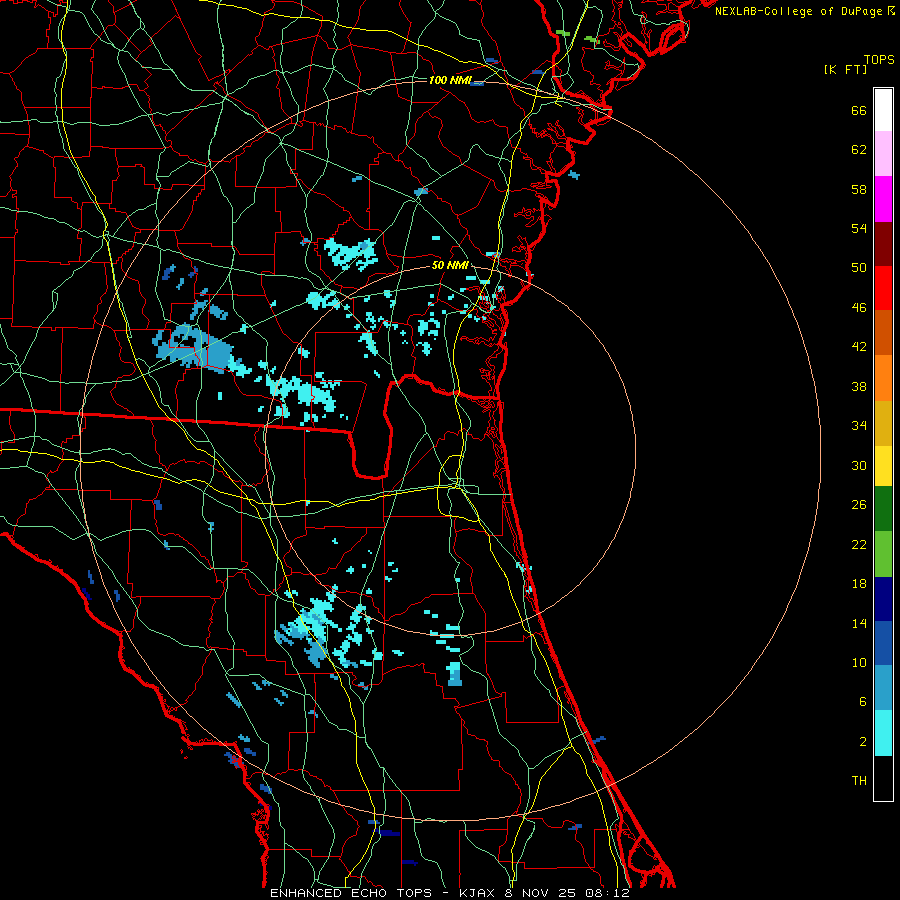Click the '62' legend value
The height and width of the screenshot is (900, 900).
click(x=859, y=150)
